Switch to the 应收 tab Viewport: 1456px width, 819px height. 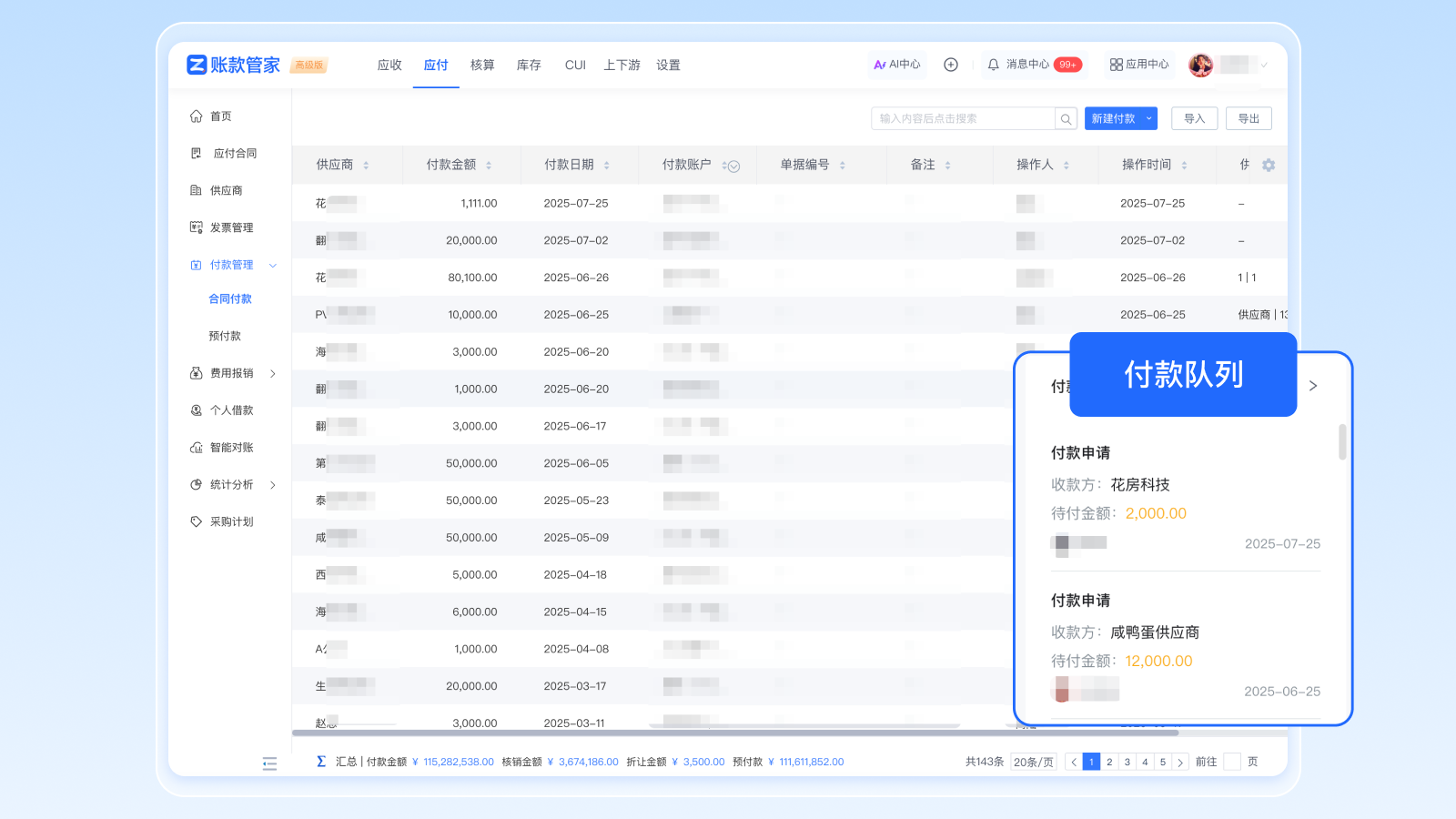pos(389,66)
